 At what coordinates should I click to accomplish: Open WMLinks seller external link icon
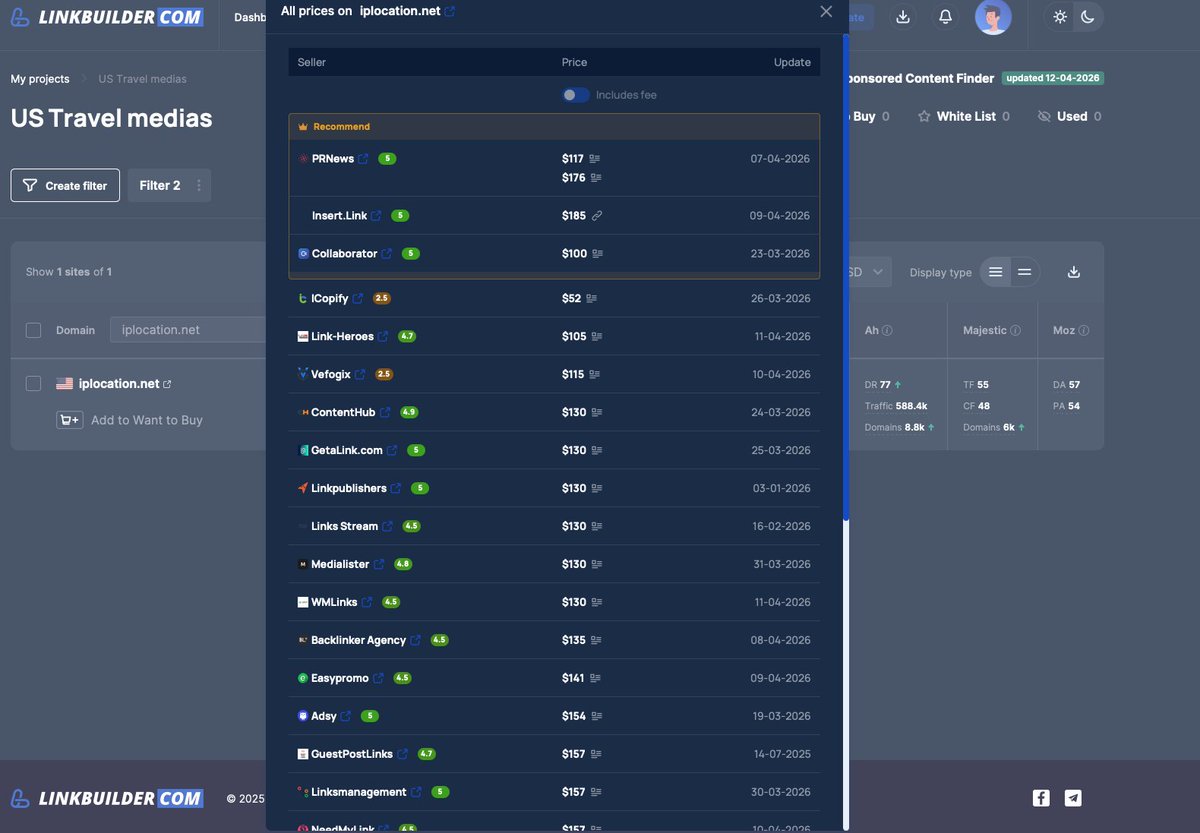point(367,603)
